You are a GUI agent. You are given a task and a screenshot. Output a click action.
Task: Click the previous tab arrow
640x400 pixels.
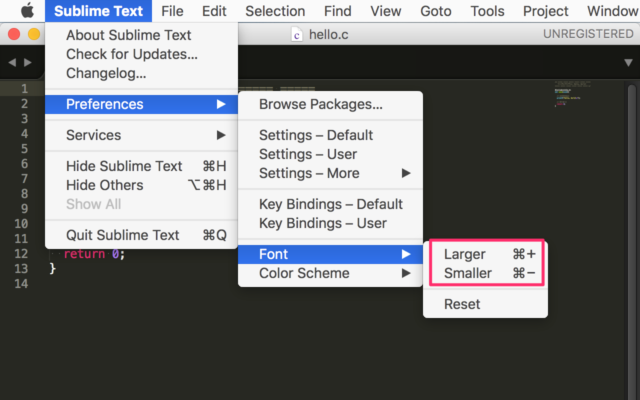point(12,62)
